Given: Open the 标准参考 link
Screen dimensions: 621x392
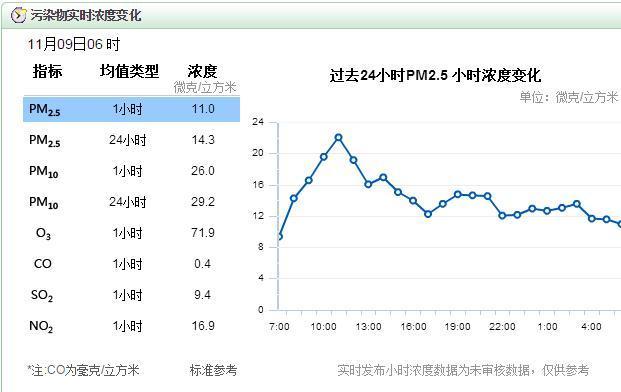Looking at the screenshot, I should (213, 370).
